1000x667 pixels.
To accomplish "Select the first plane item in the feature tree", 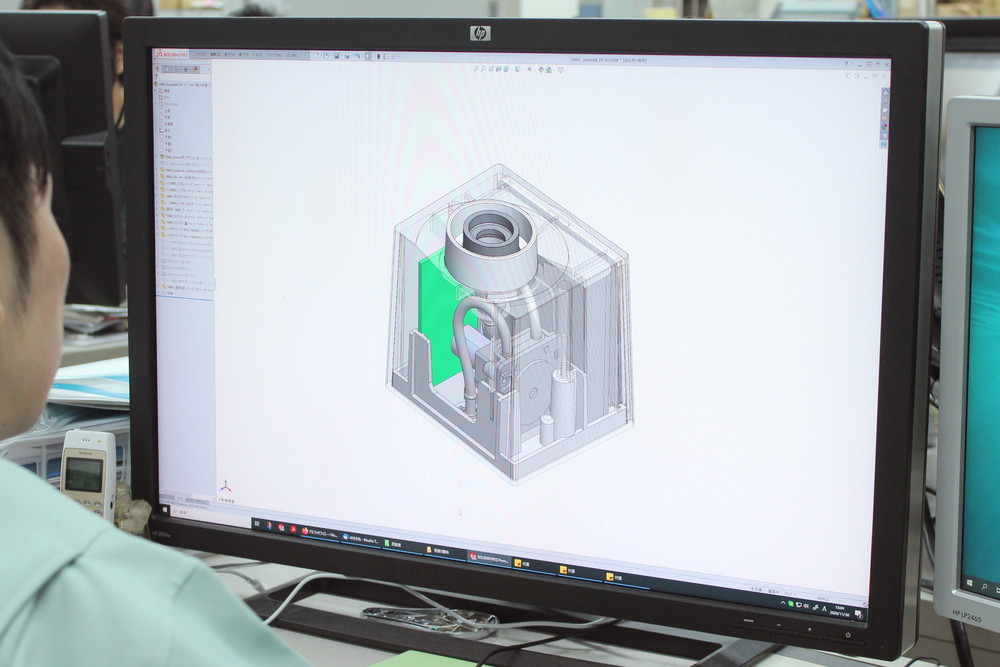I will coord(168,109).
